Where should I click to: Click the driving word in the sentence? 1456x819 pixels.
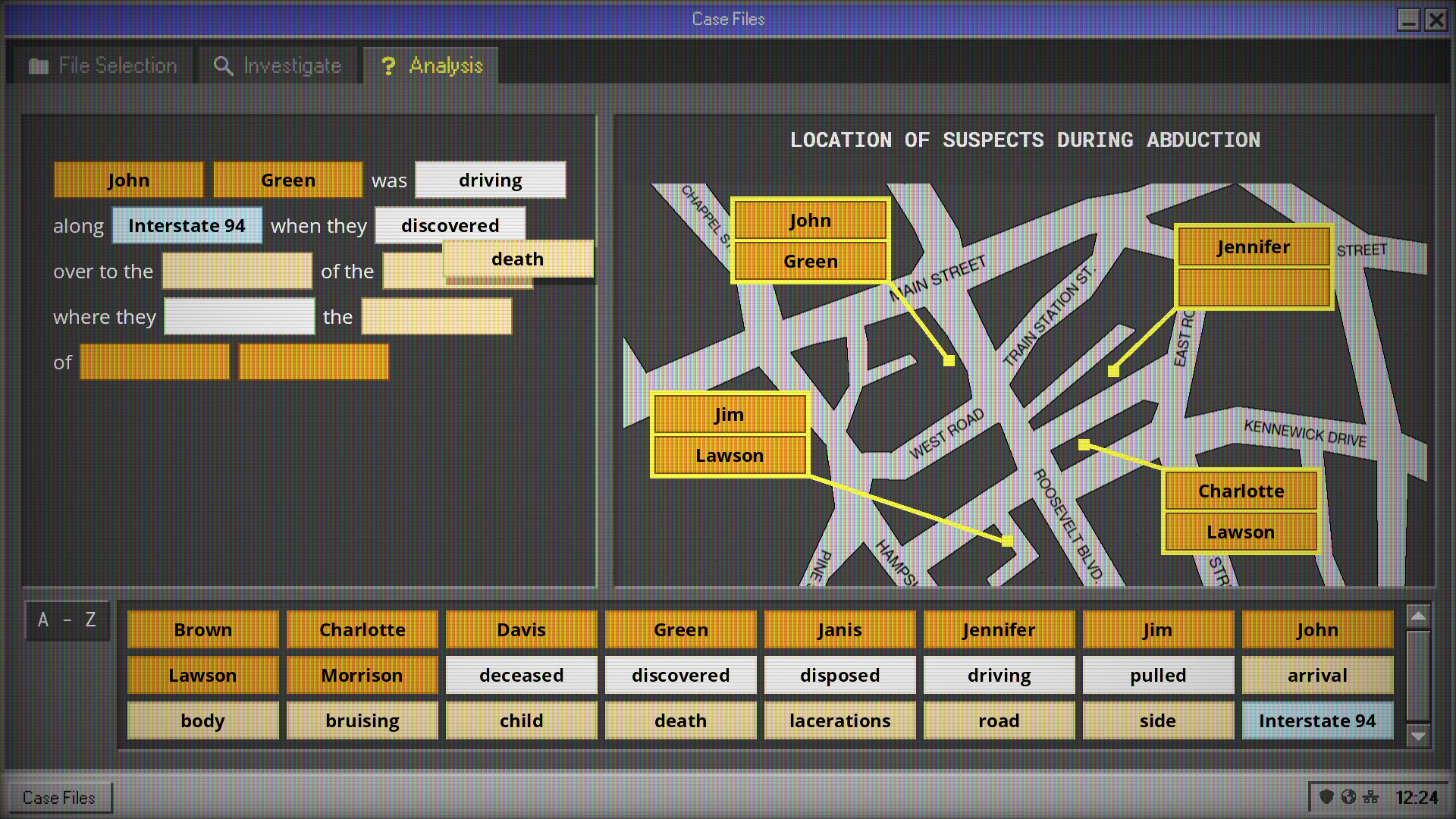pos(490,180)
